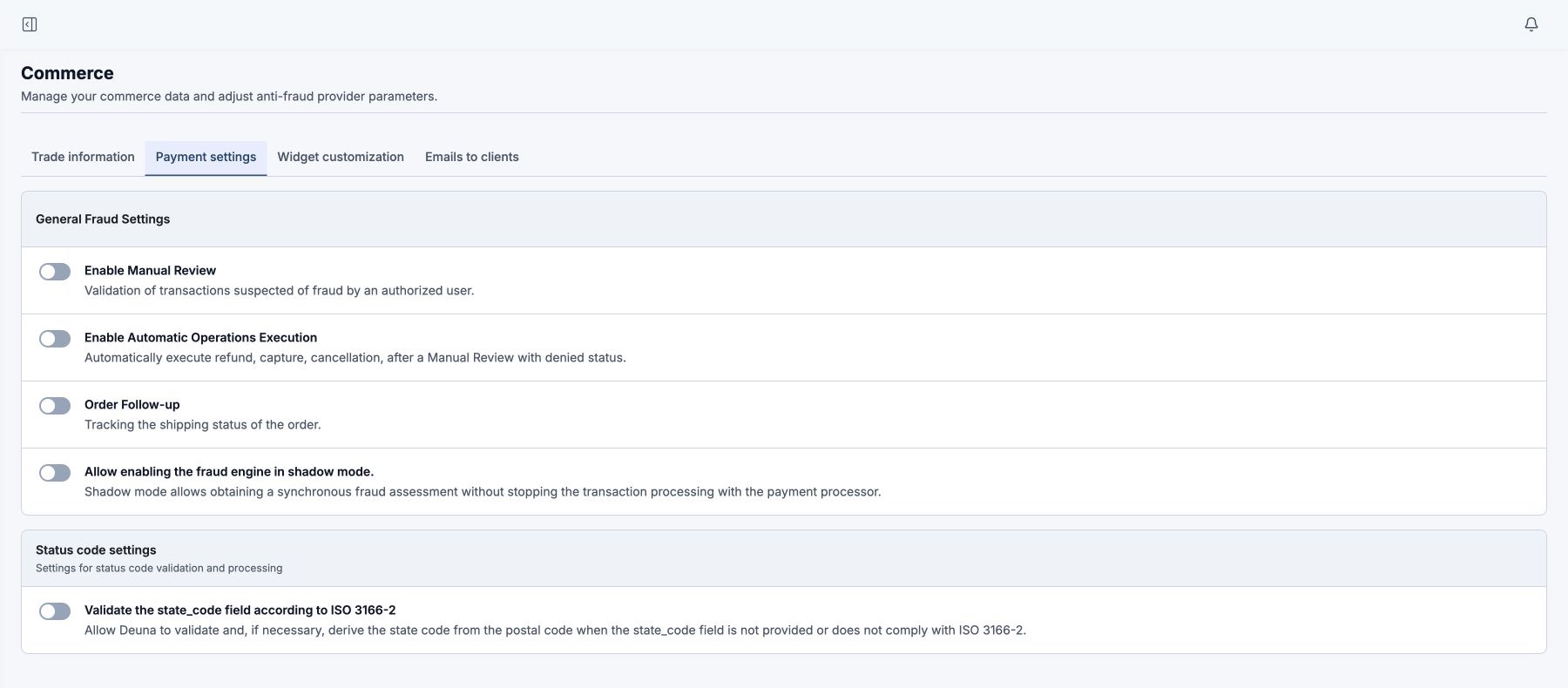Switch to the Trade information tab
Screen dimensions: 1568x688
(83, 157)
